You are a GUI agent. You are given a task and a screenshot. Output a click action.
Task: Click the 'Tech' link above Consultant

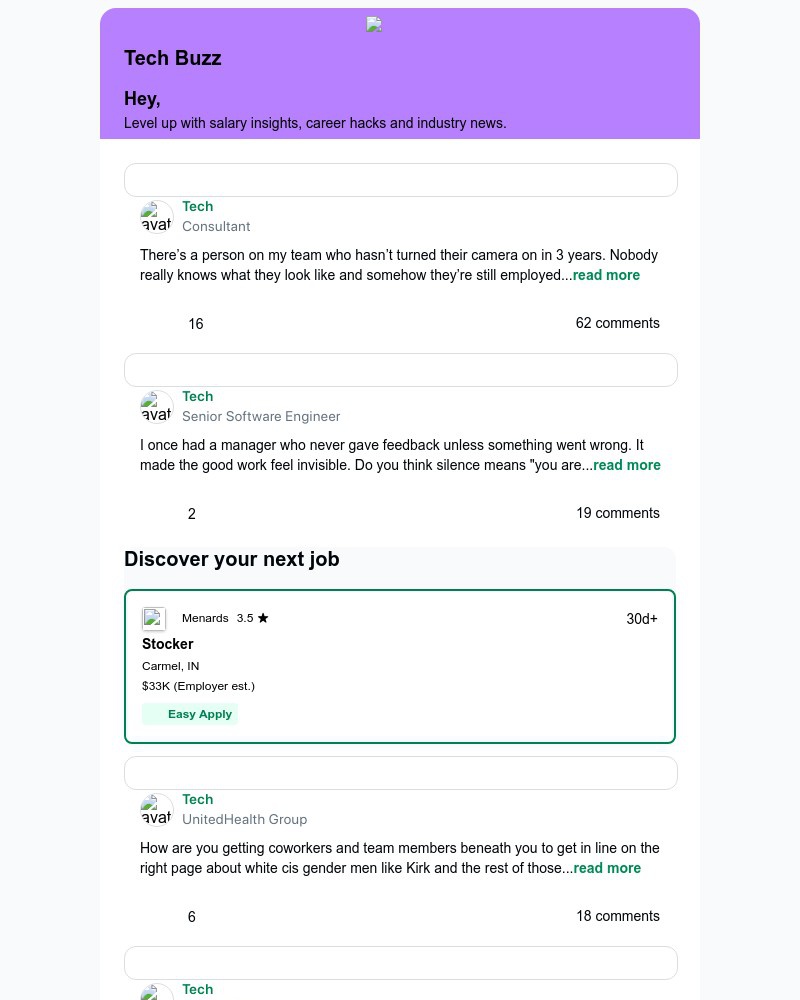[198, 206]
